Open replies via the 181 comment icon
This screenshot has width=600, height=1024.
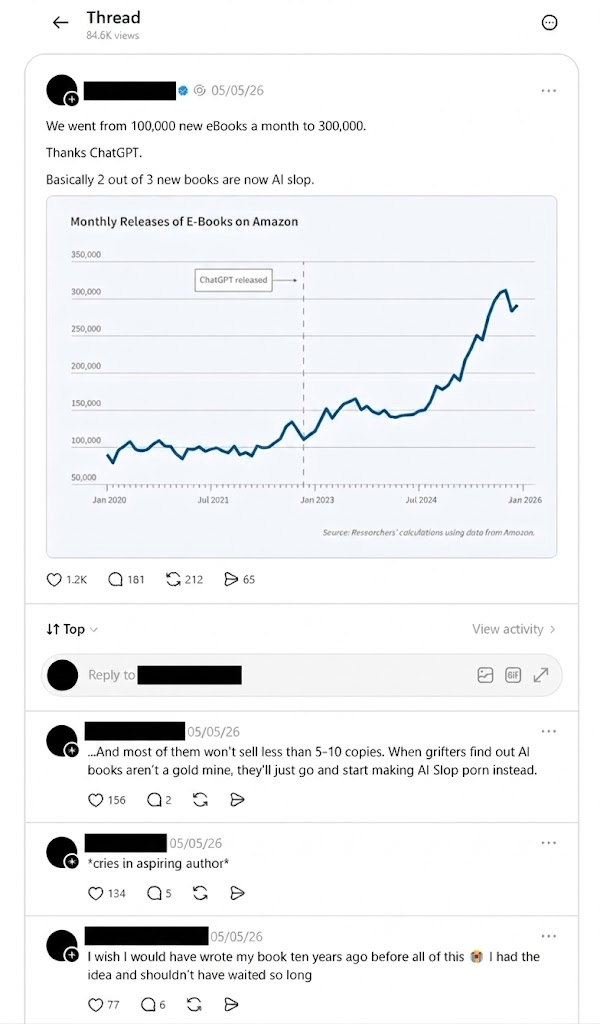(115, 579)
